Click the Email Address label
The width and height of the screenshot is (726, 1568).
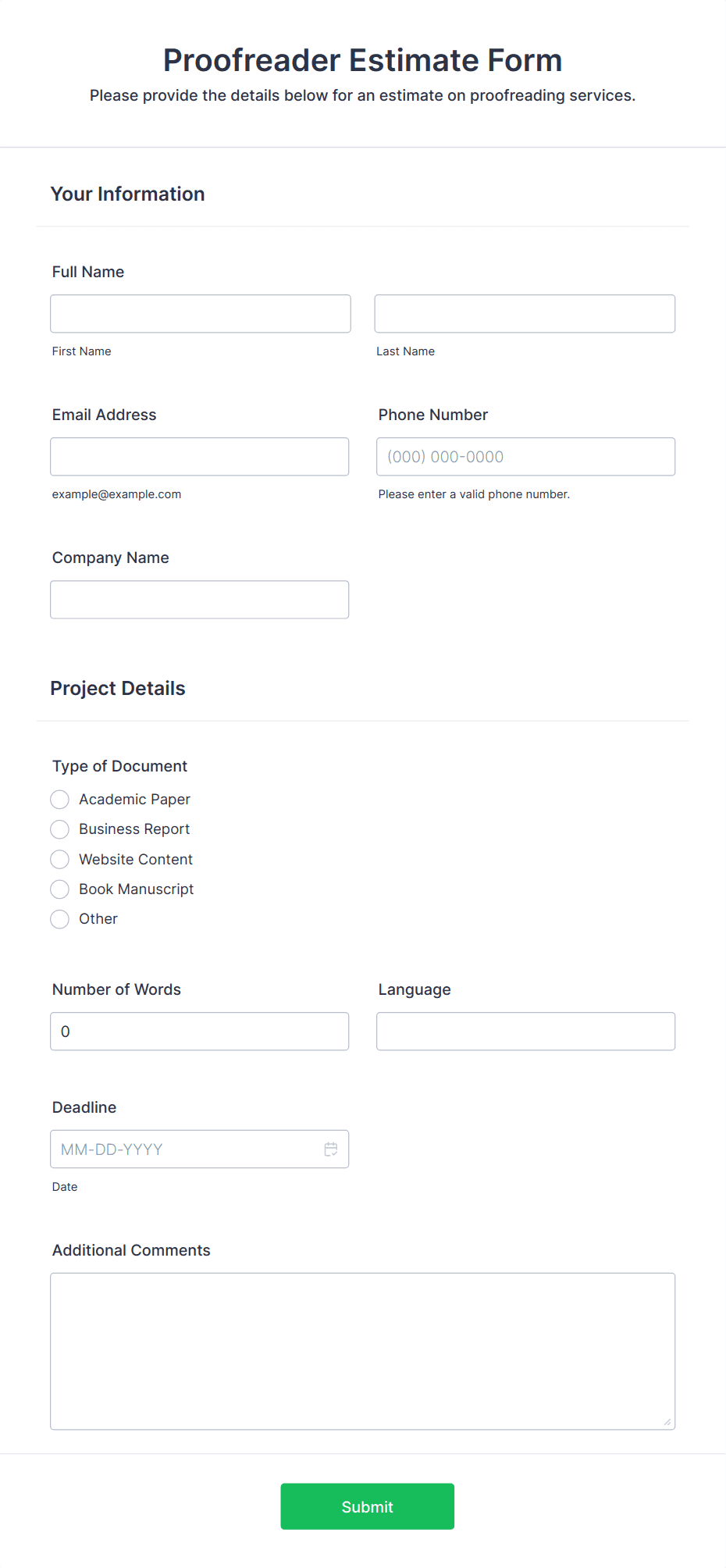point(104,415)
